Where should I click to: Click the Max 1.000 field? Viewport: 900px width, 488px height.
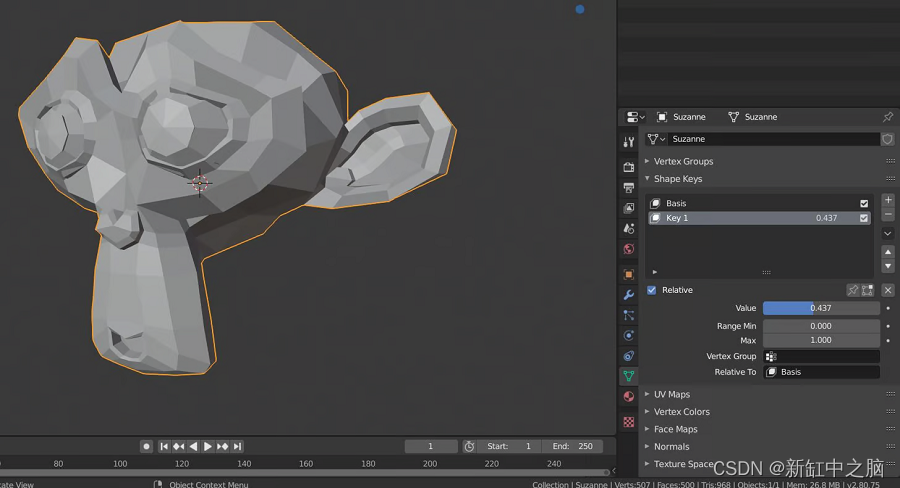pyautogui.click(x=821, y=340)
